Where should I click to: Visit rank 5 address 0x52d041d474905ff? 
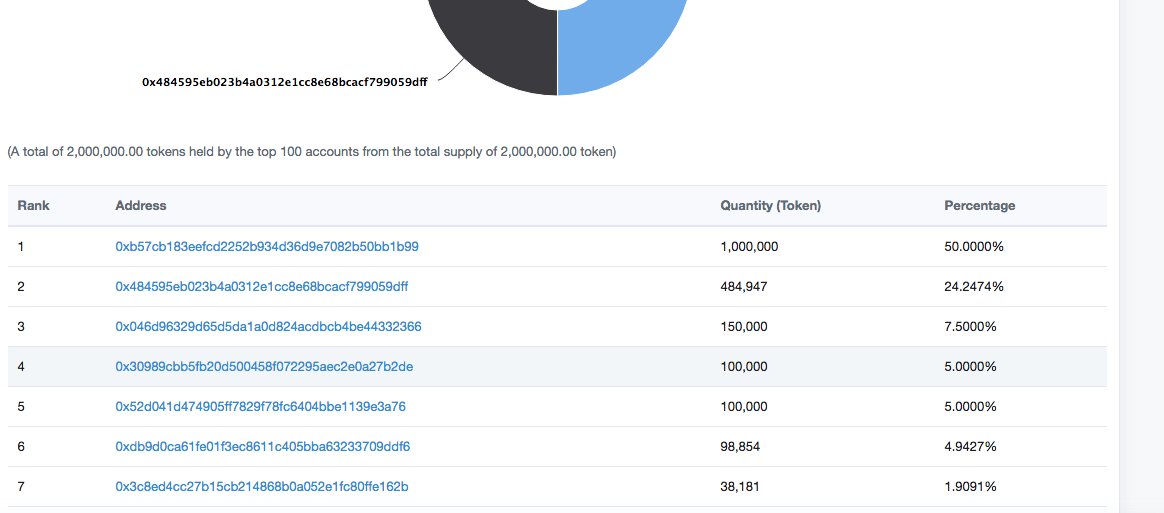[x=260, y=406]
